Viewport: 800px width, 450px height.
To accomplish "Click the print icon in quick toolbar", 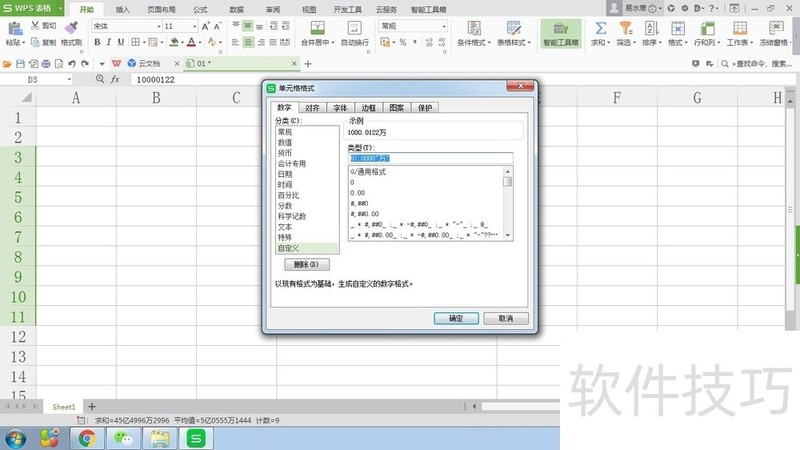I will 46,64.
